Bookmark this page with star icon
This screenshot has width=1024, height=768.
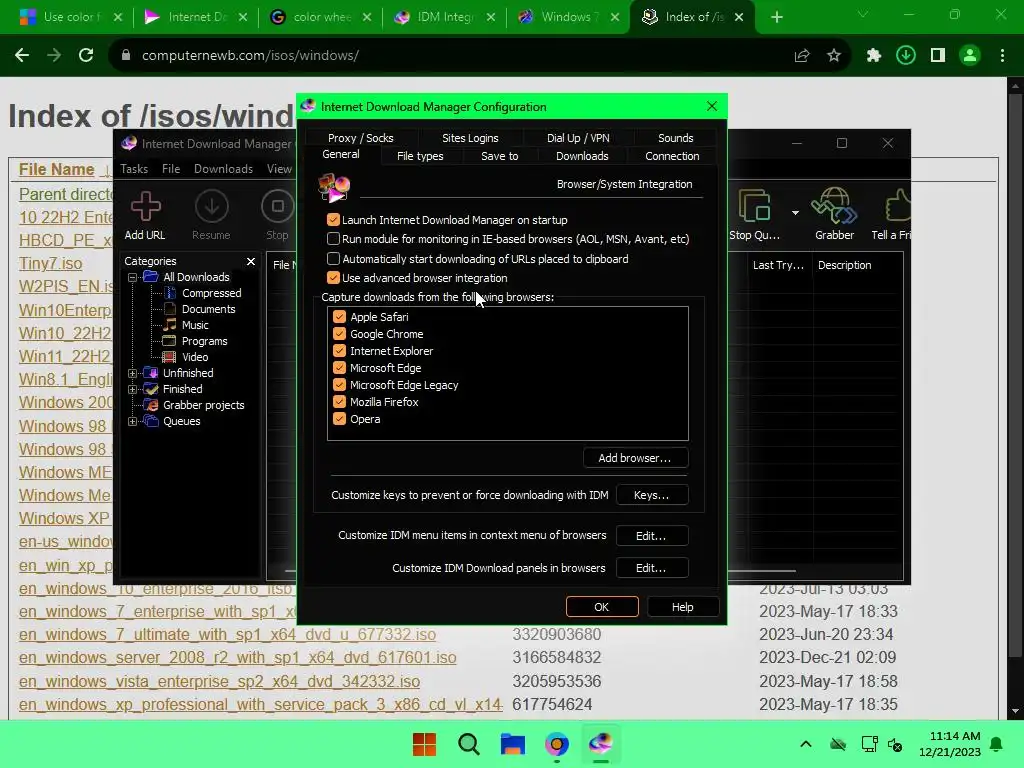tap(834, 56)
